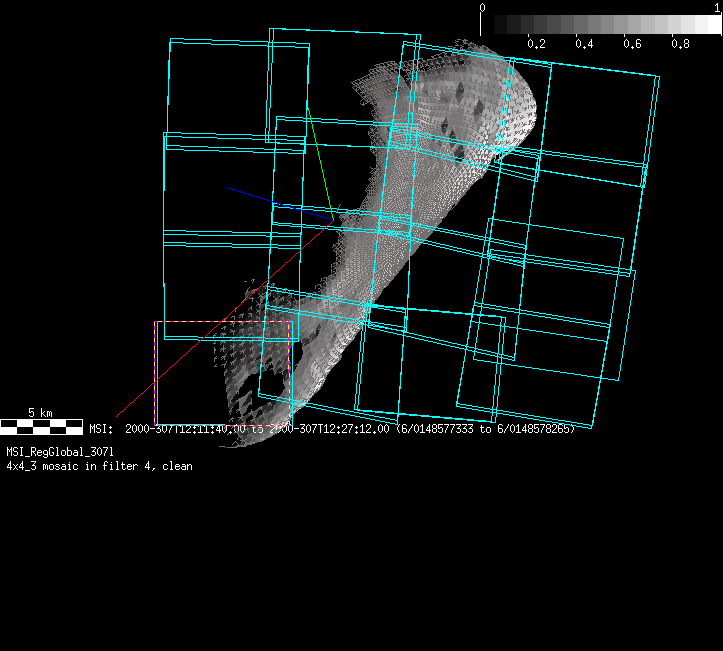The width and height of the screenshot is (723, 651).
Task: Click the "4x4_3 mosaic in filter 4, clean" description
Action: point(99,466)
